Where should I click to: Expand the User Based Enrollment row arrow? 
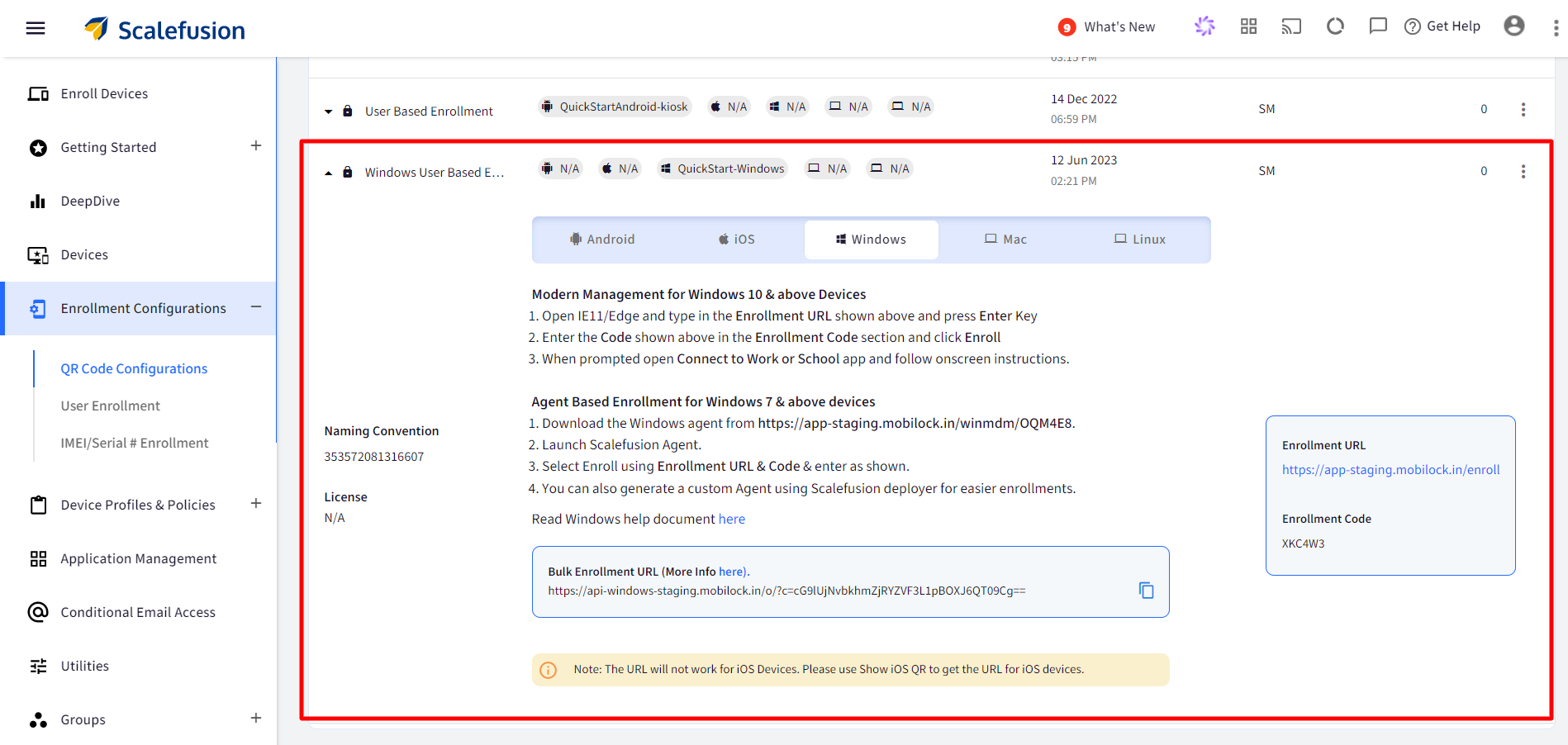coord(328,112)
